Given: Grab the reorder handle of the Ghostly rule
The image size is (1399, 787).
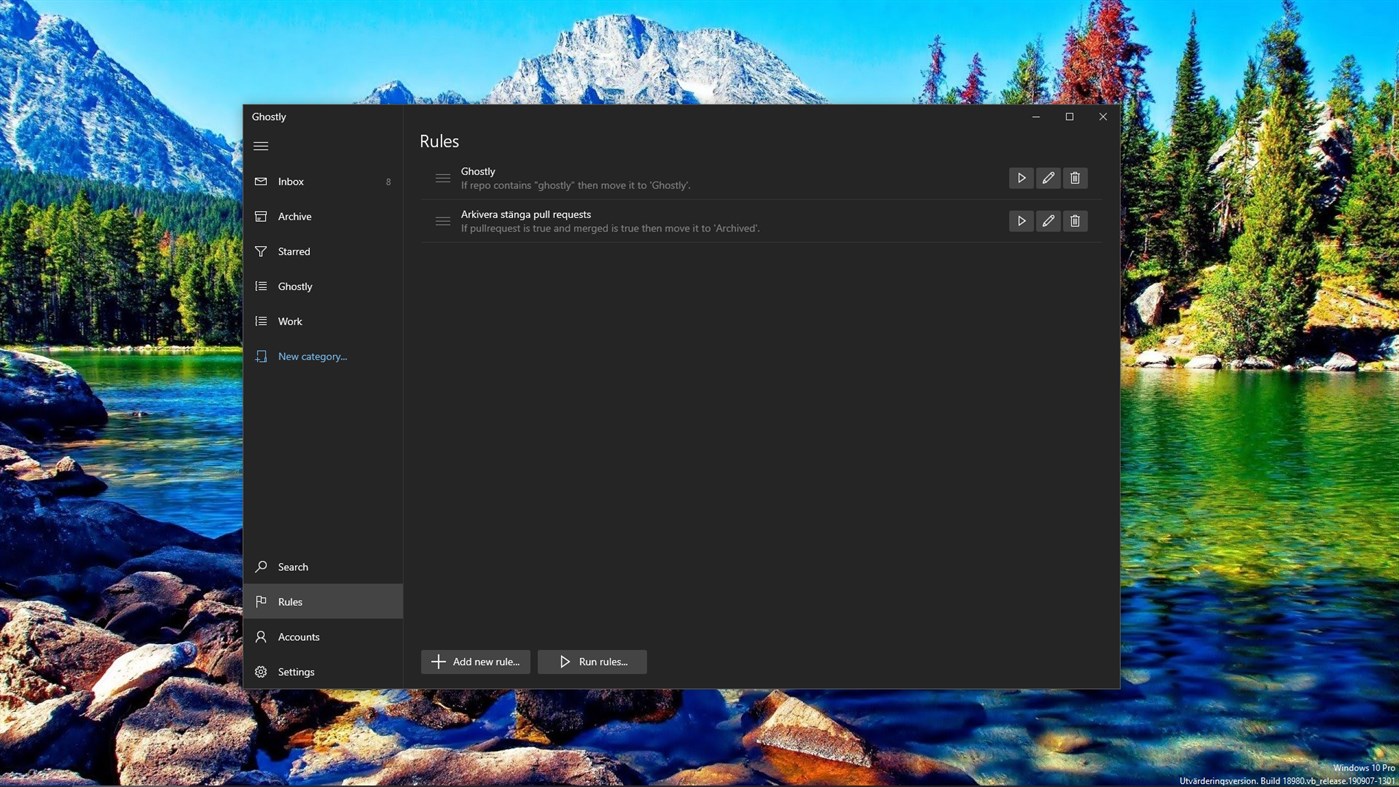Looking at the screenshot, I should coord(443,177).
